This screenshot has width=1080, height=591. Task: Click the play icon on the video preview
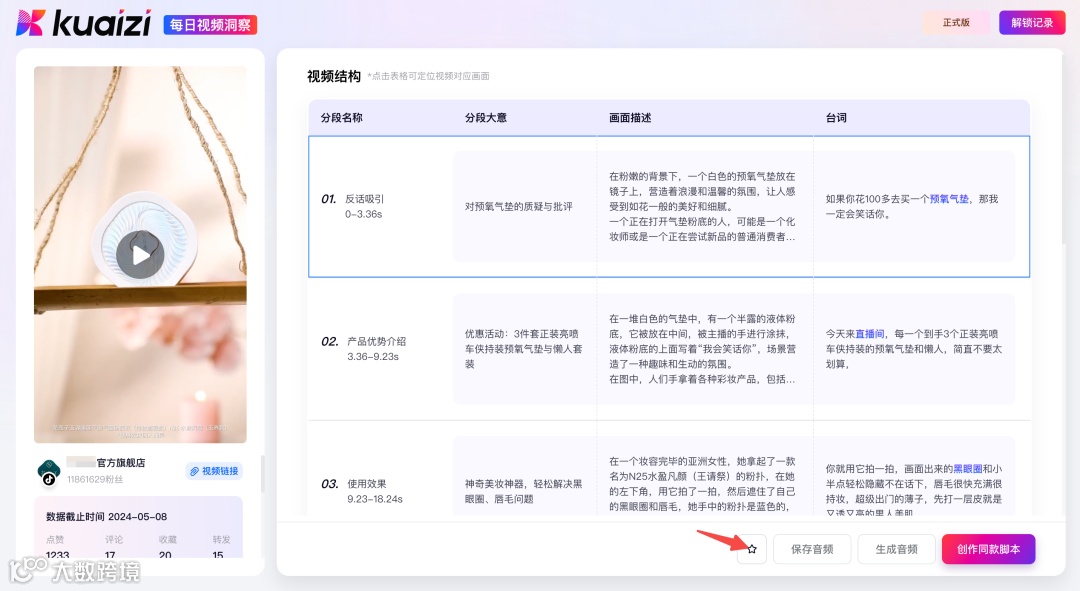[x=140, y=254]
